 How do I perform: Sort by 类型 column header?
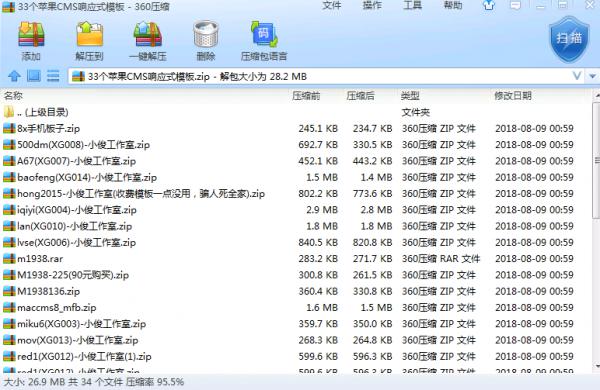tap(410, 95)
